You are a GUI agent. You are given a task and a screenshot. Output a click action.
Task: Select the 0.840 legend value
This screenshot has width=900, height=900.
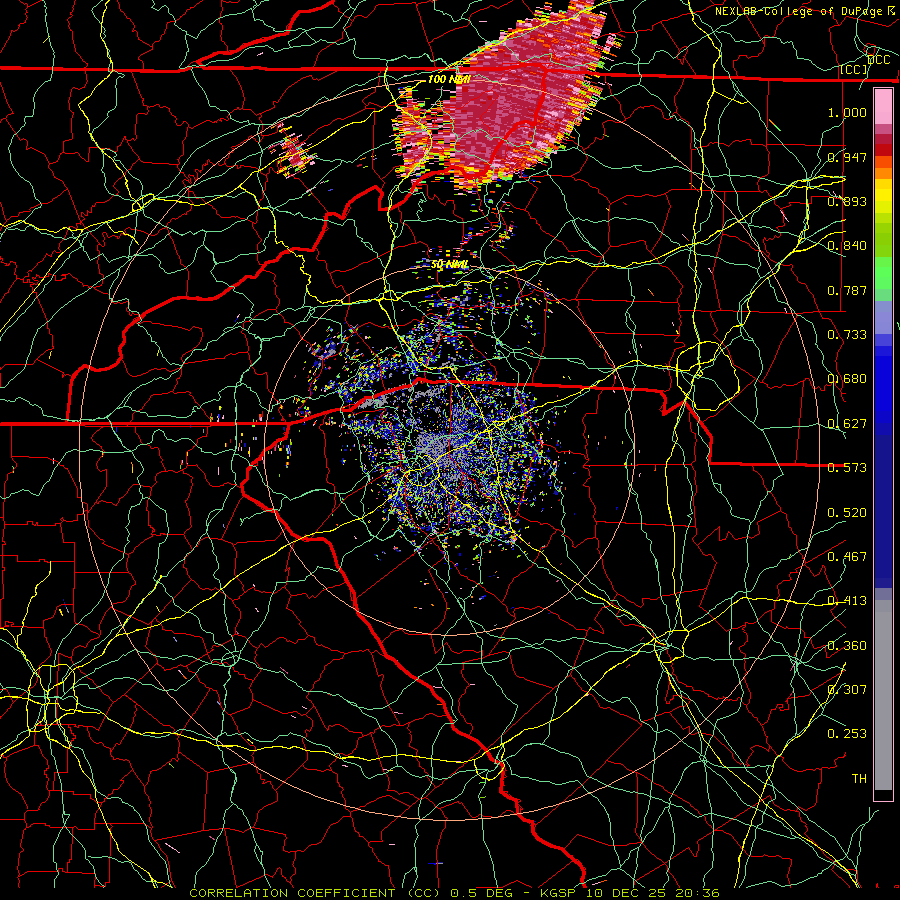(847, 246)
